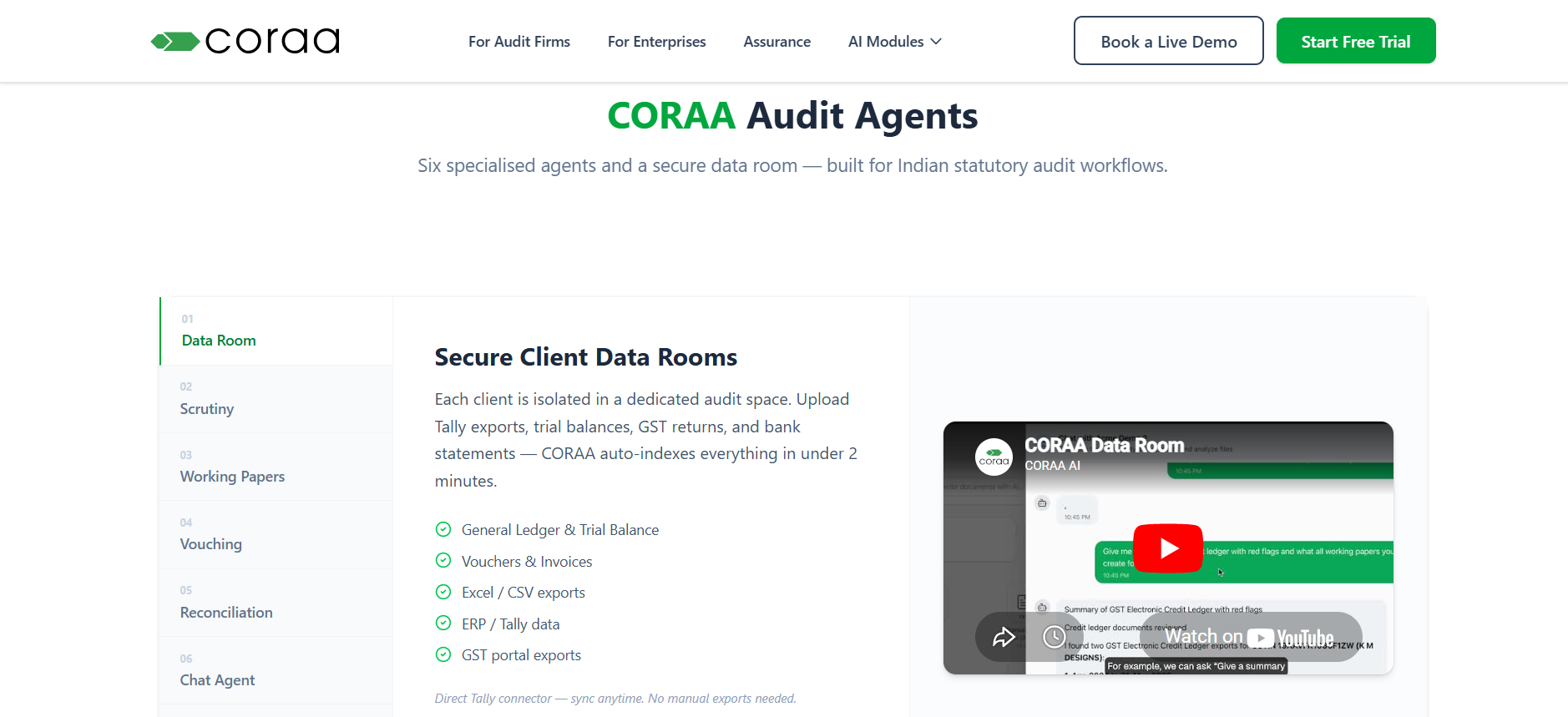Viewport: 1568px width, 717px height.
Task: Click the 'ERP / Tally data' list text
Action: (511, 624)
